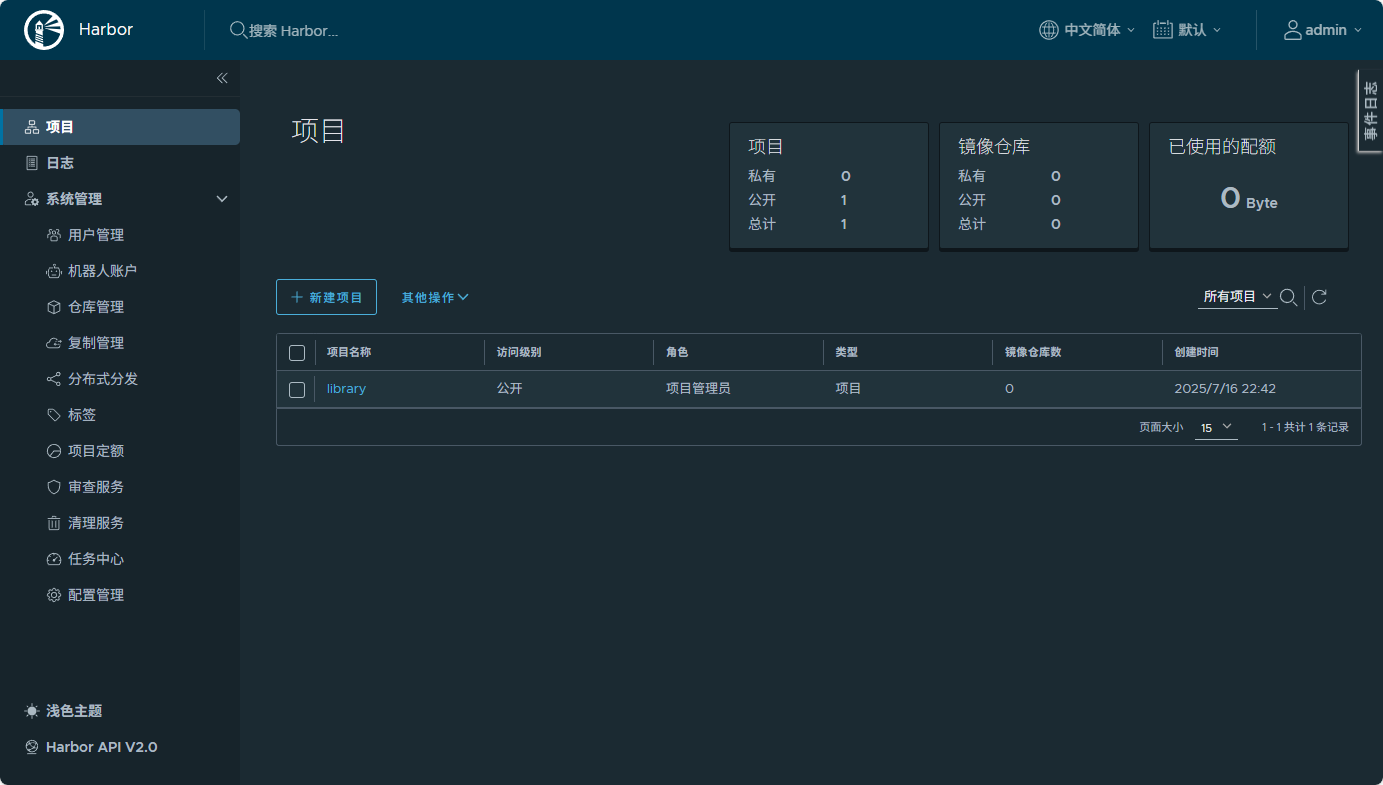Check the library project row checkbox

297,389
